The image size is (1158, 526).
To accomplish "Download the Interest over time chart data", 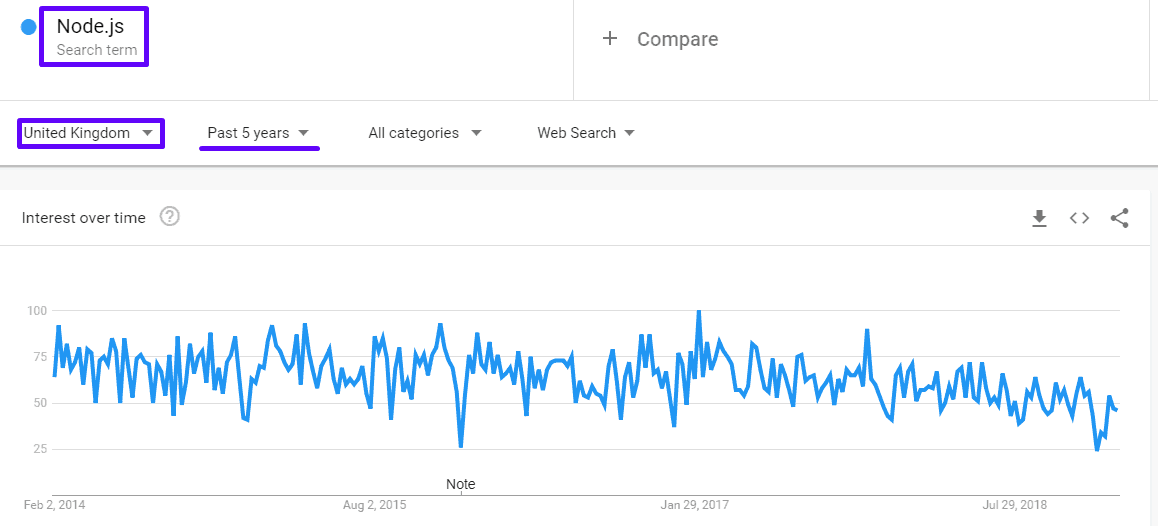I will pos(1039,218).
